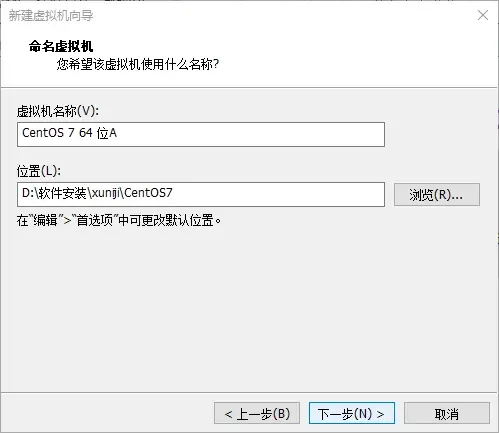Click the 位置 path input field
The width and height of the screenshot is (499, 433).
click(201, 194)
